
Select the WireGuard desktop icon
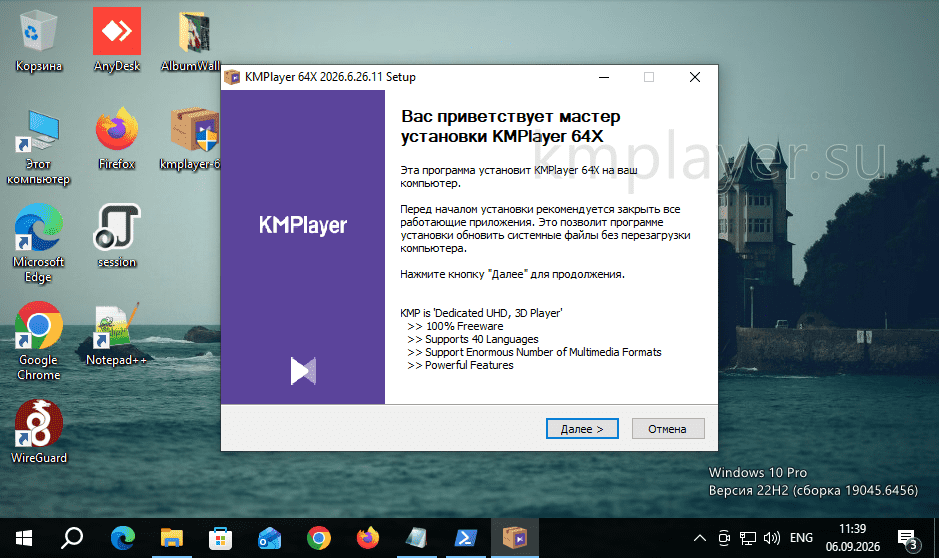(x=38, y=432)
